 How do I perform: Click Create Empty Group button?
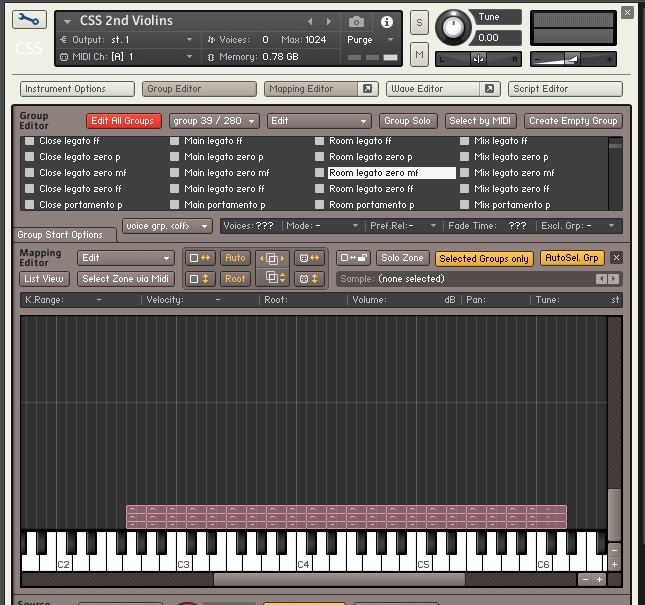[573, 121]
